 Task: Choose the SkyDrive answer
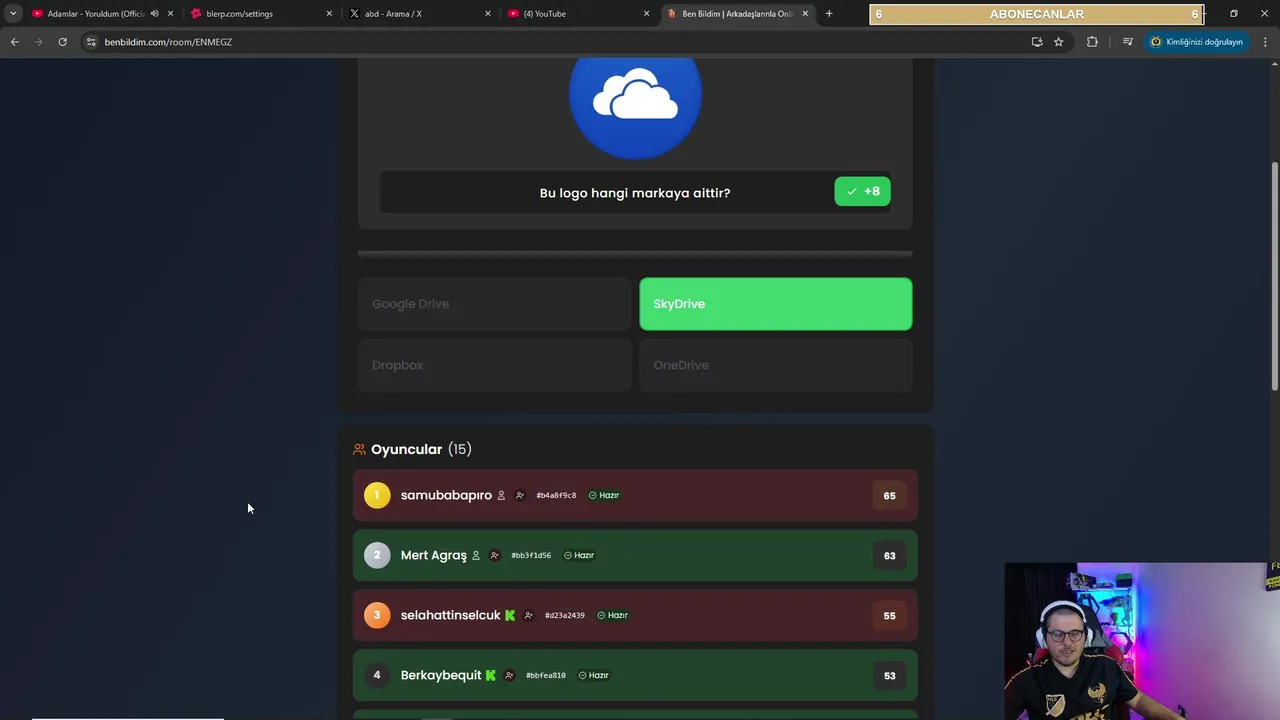[x=775, y=304]
